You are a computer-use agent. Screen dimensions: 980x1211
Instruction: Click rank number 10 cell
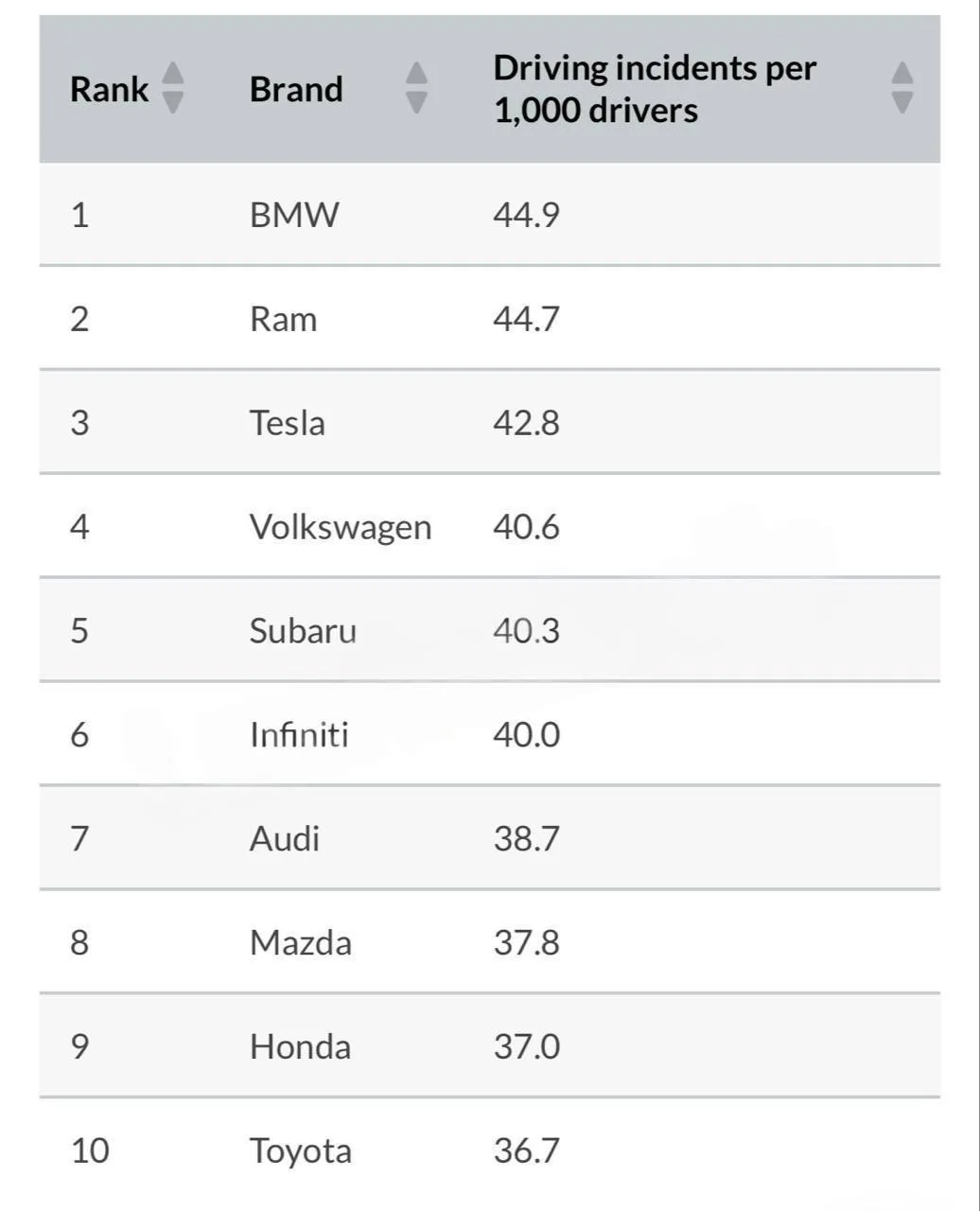(90, 1151)
